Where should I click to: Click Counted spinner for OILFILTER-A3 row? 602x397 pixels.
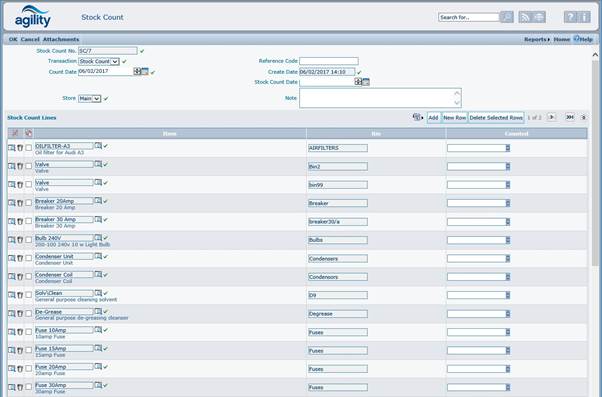508,148
